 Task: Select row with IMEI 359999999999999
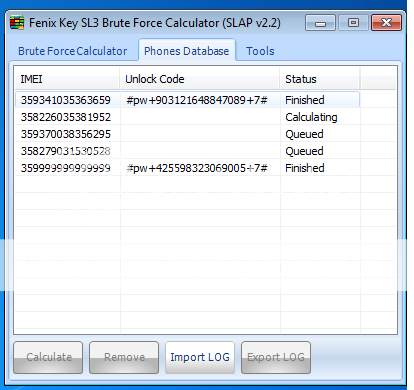point(187,168)
